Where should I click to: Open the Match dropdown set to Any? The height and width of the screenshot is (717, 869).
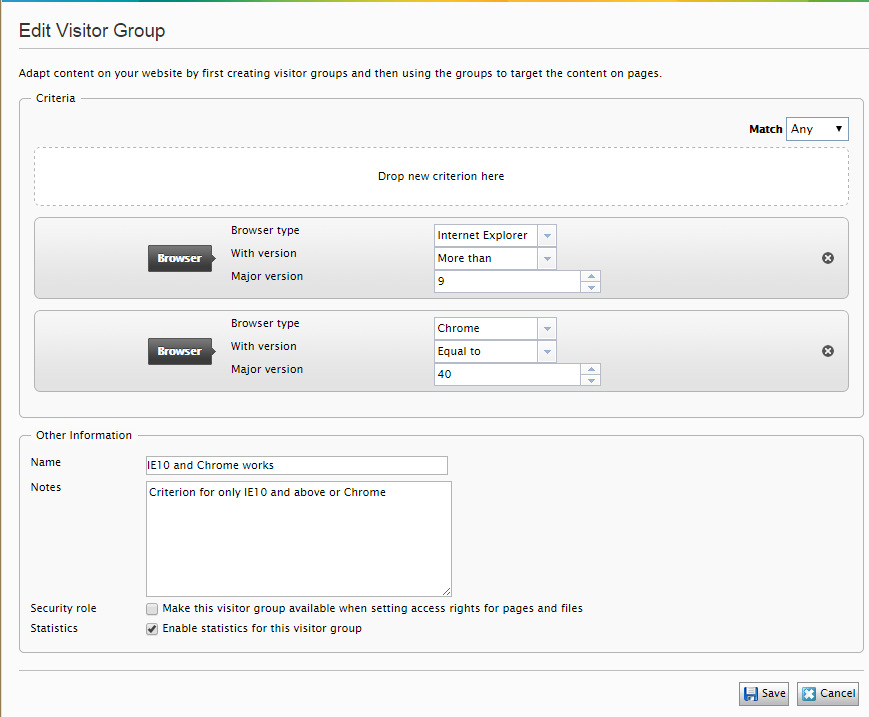[x=817, y=129]
